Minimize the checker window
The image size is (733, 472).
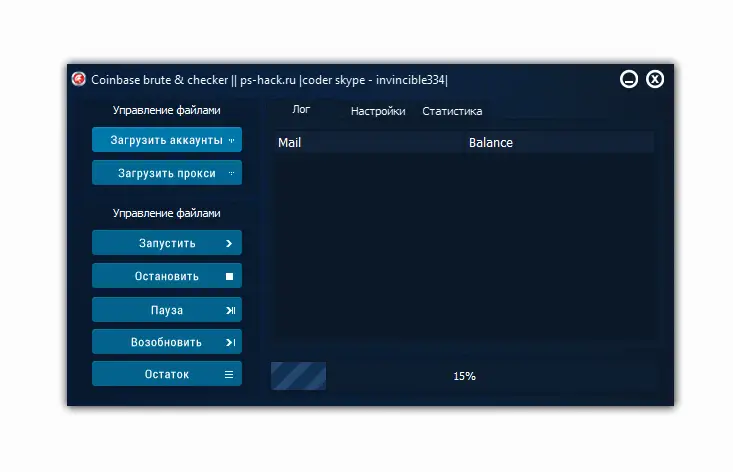click(629, 80)
